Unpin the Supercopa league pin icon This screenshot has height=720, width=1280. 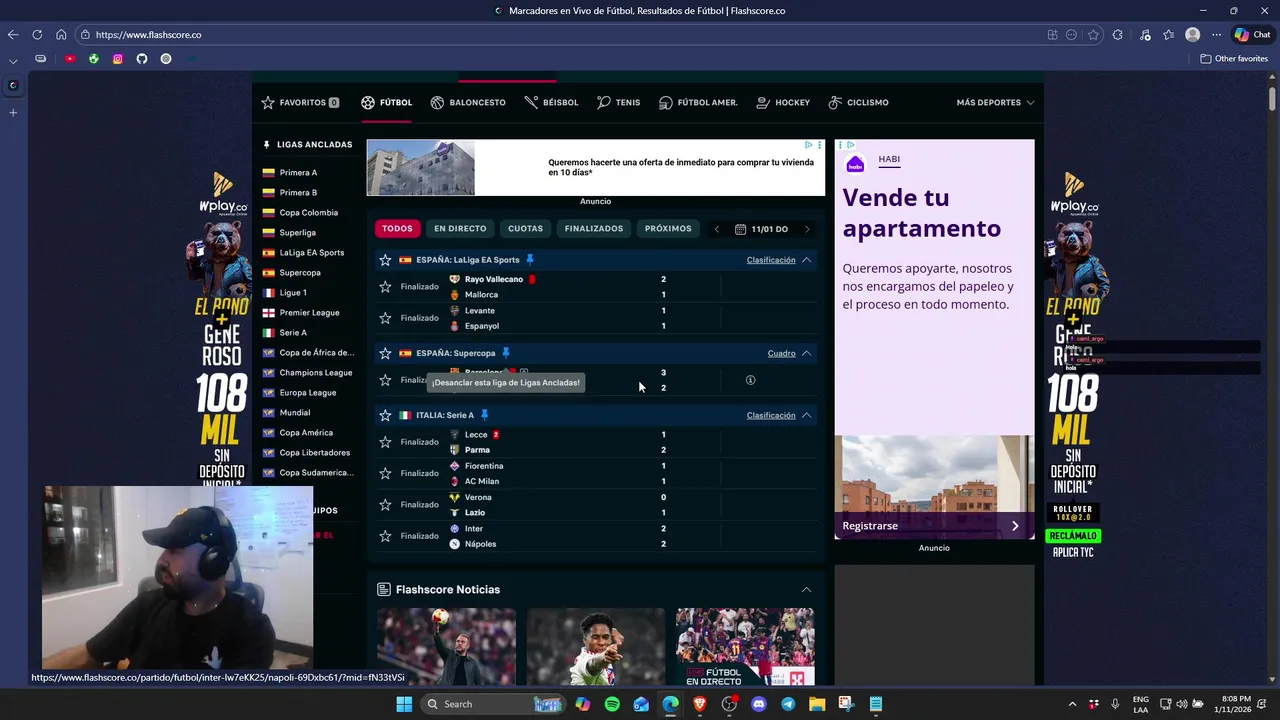[x=506, y=352]
